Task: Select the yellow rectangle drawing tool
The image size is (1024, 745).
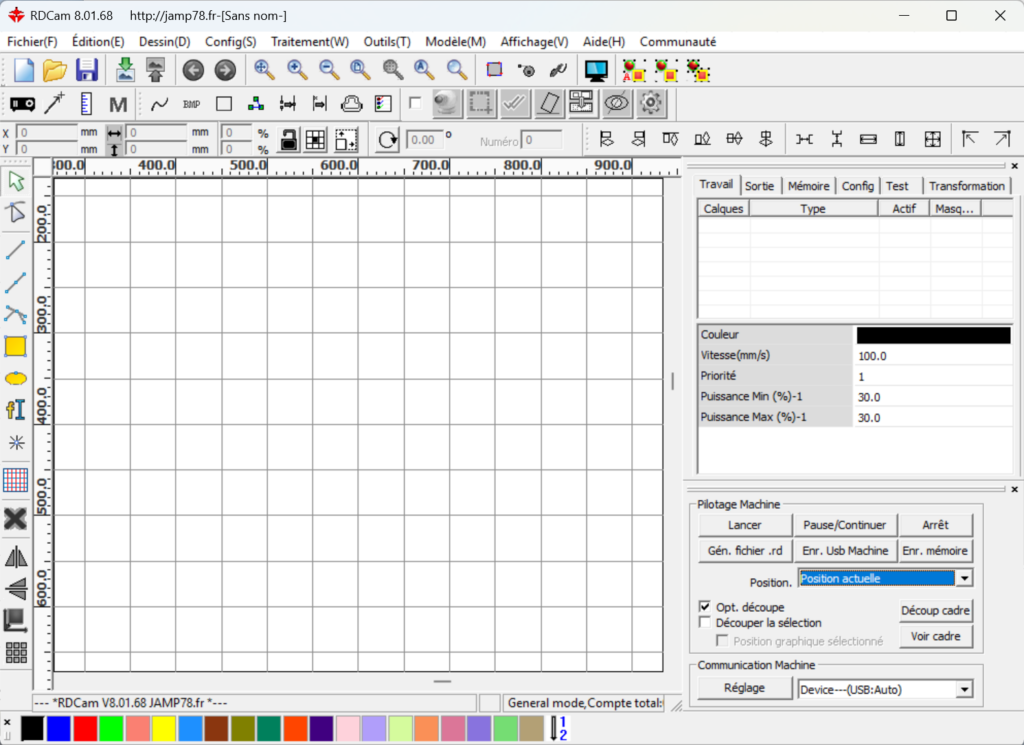Action: tap(15, 347)
